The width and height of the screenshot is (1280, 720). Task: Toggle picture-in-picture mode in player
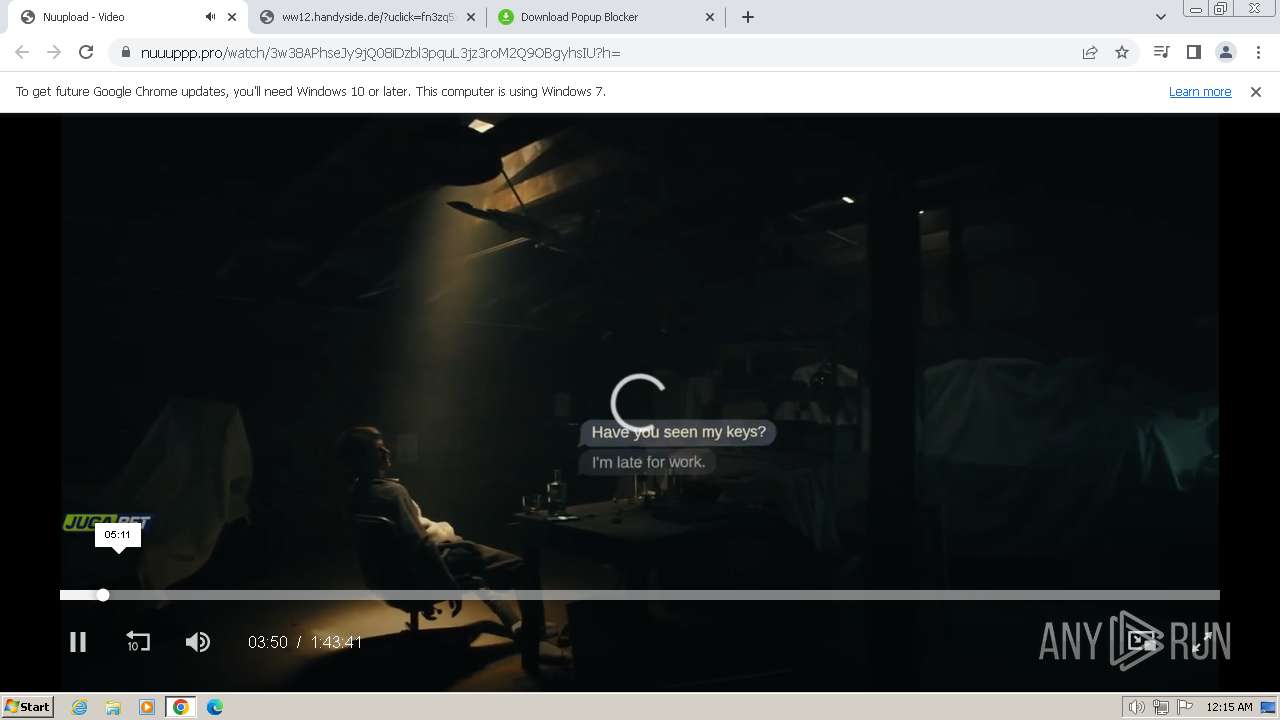(x=1143, y=642)
